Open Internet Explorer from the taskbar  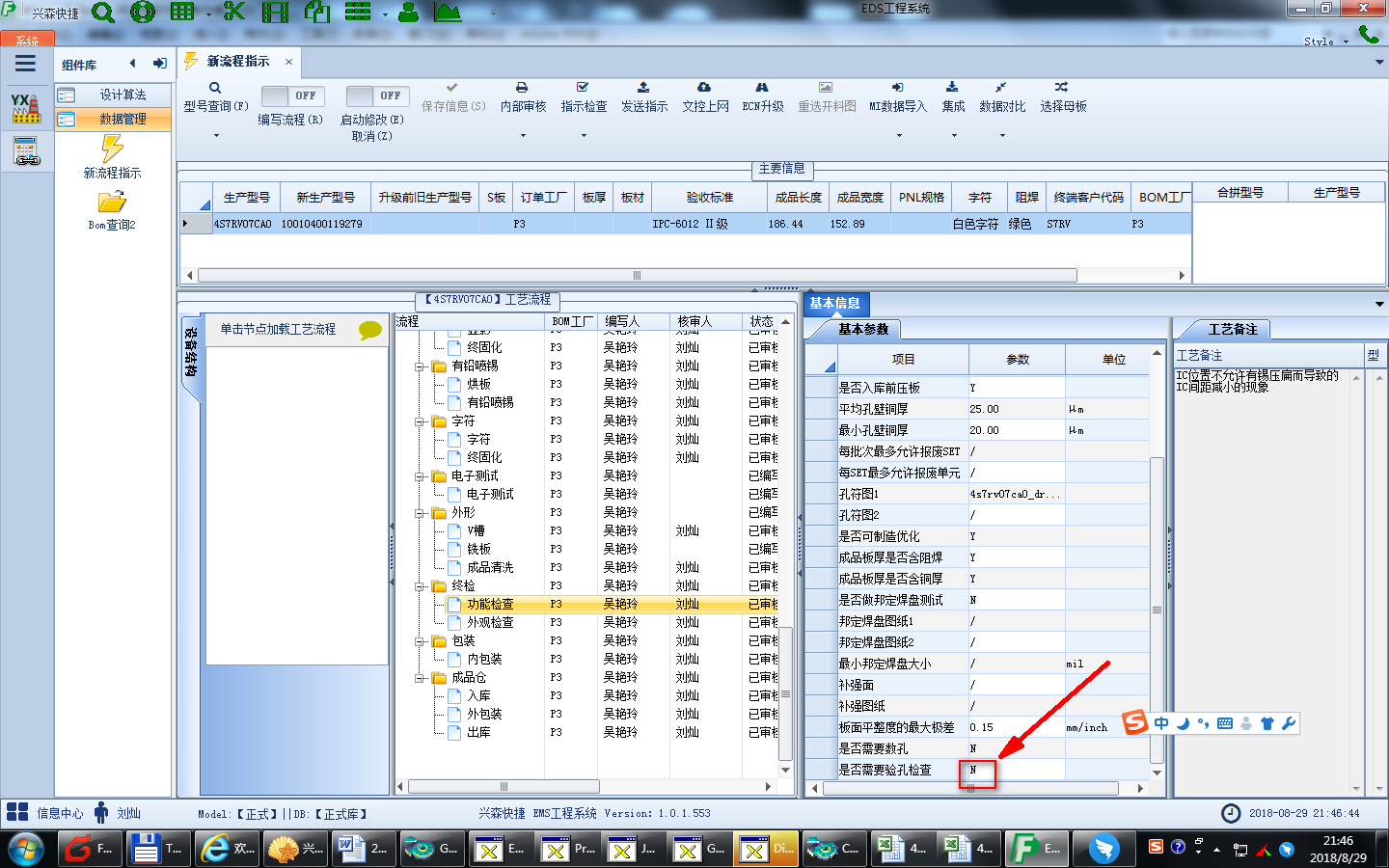[227, 849]
